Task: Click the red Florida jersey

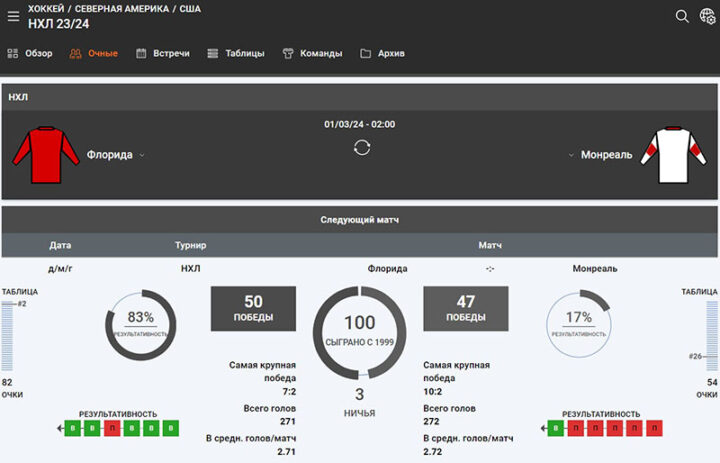Action: pyautogui.click(x=46, y=155)
